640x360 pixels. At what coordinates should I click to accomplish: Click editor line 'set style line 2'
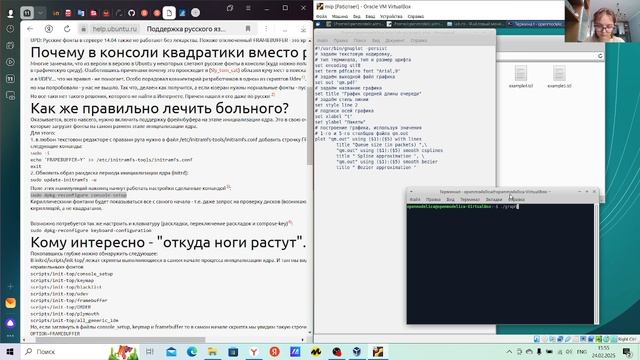tap(336, 105)
